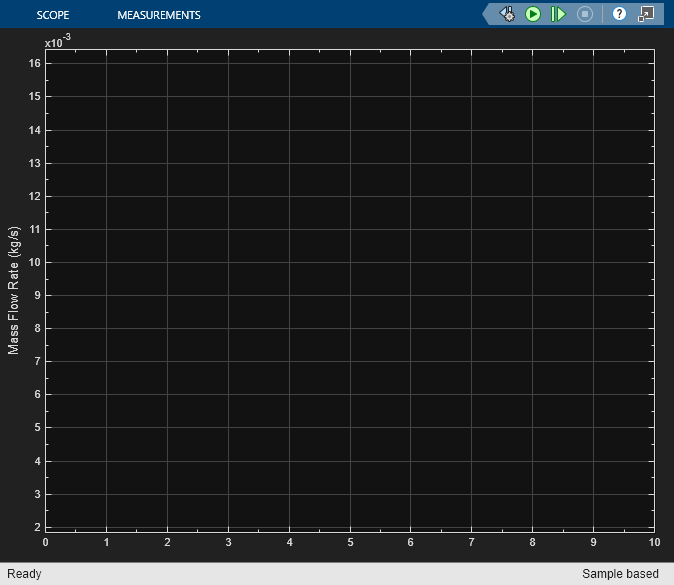Click y-axis tick label 9
The width and height of the screenshot is (674, 585).
pos(35,295)
